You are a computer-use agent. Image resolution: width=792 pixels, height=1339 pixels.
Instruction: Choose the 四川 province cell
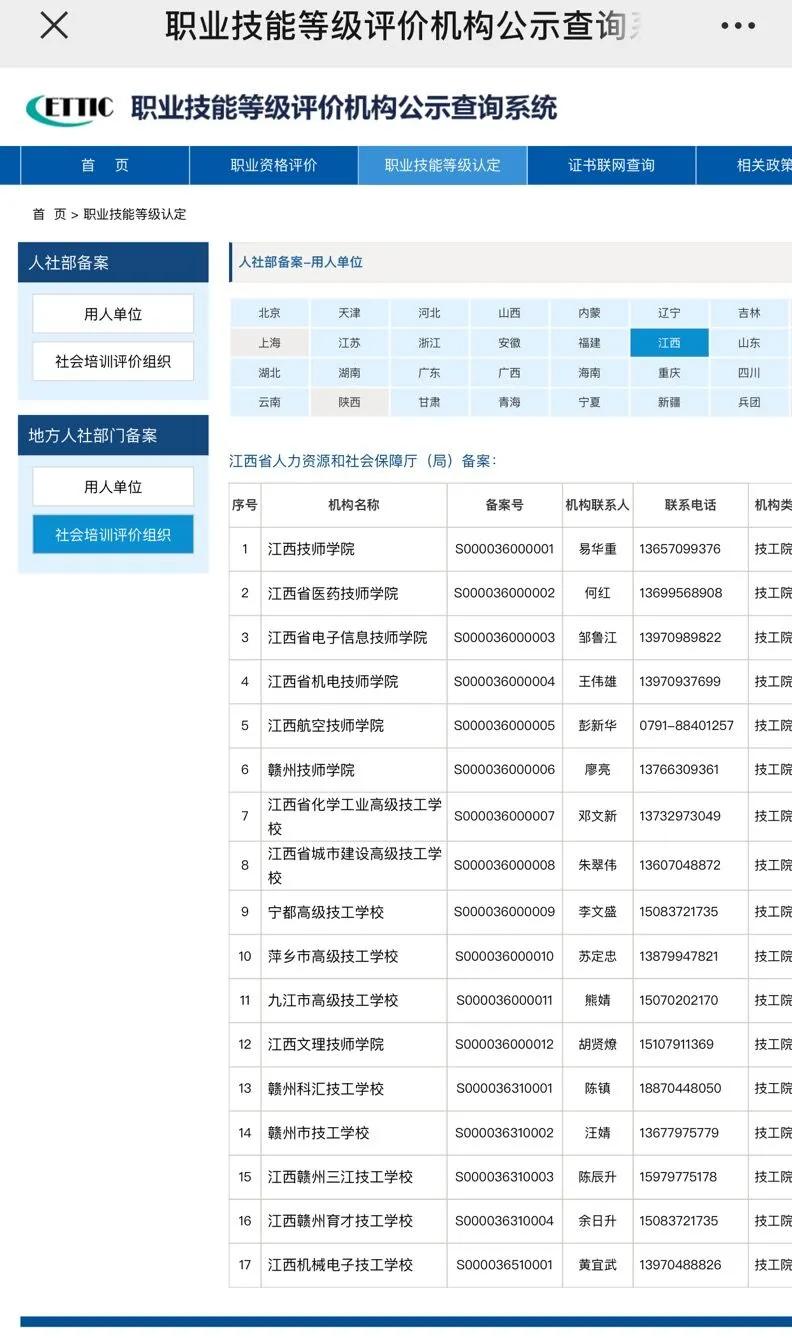[750, 373]
